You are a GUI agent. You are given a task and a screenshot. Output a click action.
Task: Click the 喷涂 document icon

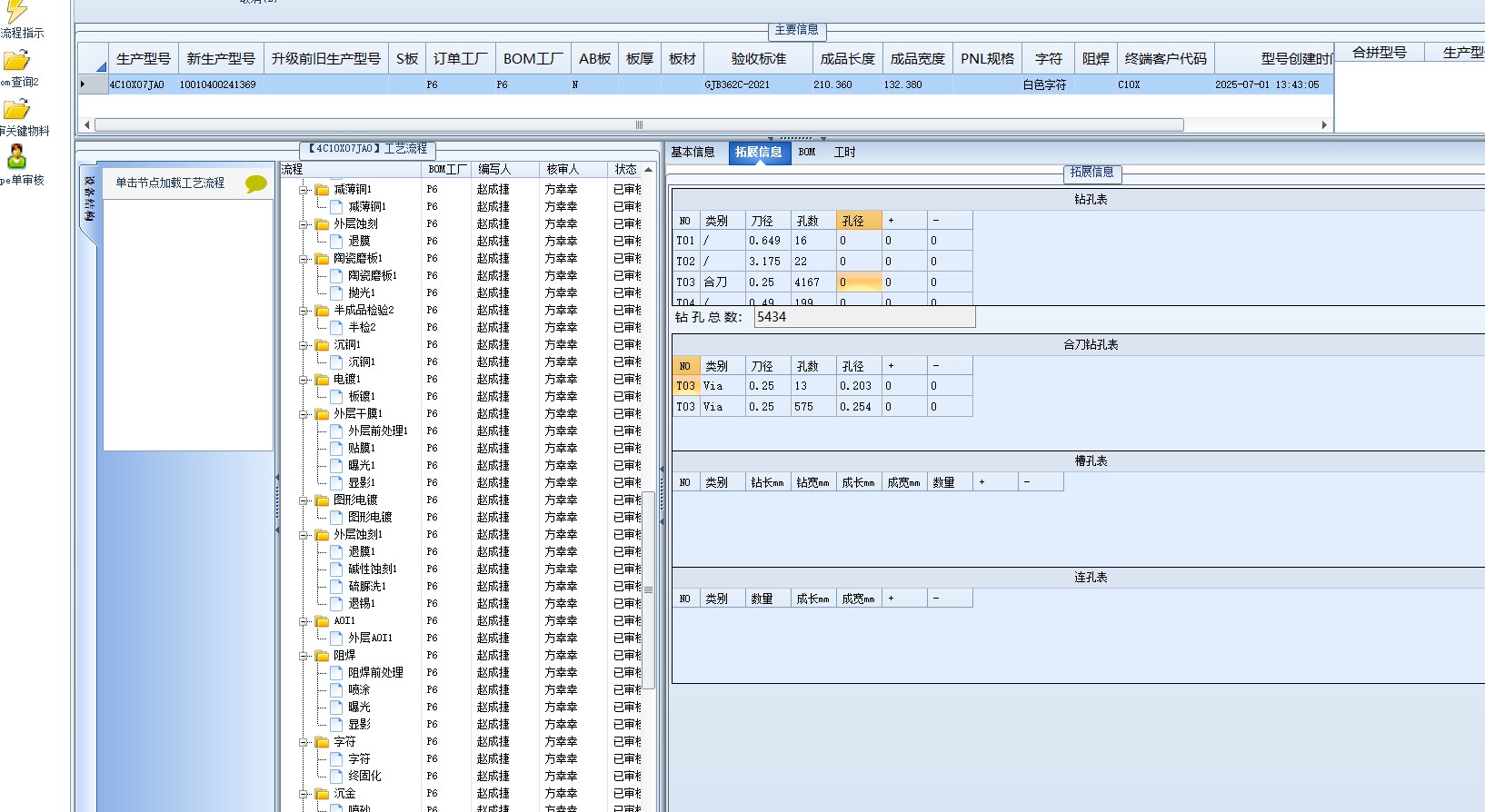[x=336, y=689]
